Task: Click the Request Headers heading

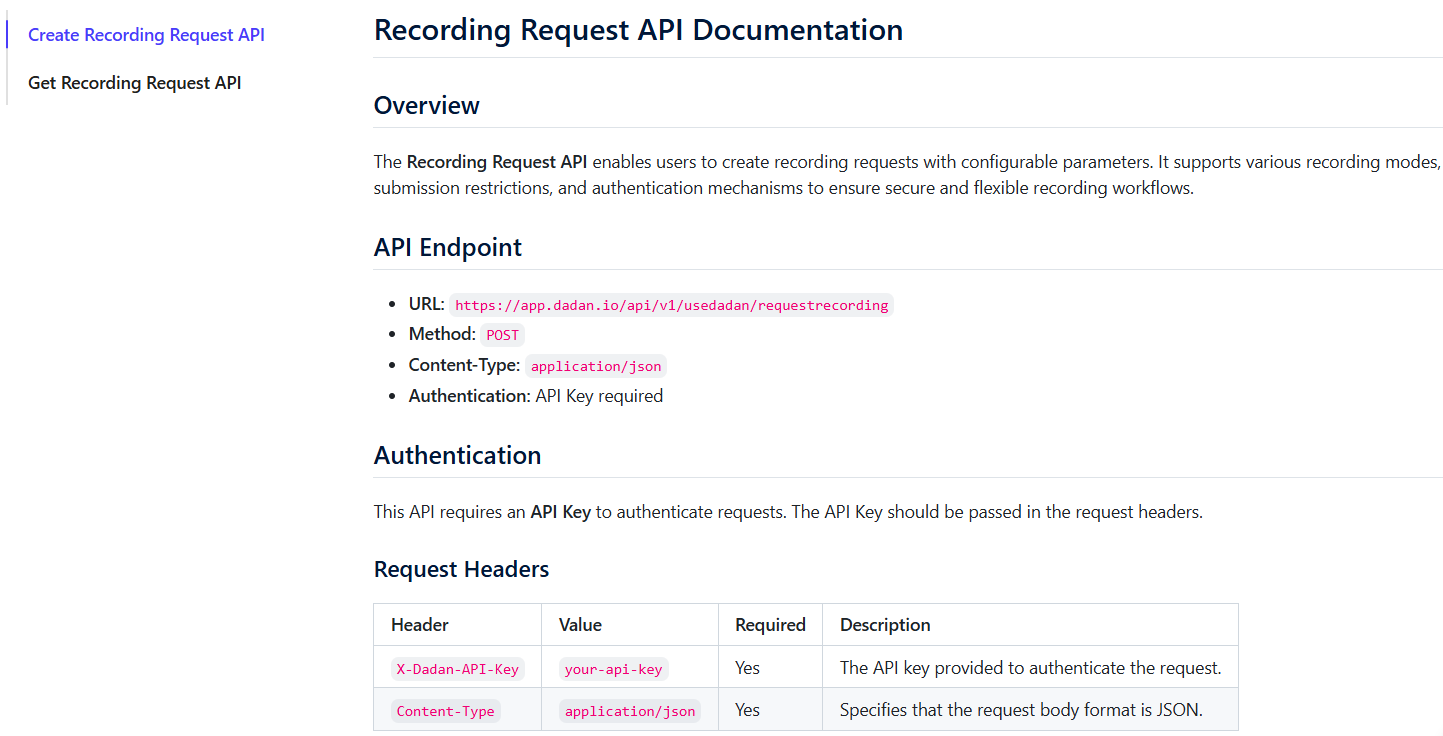Action: 461,568
